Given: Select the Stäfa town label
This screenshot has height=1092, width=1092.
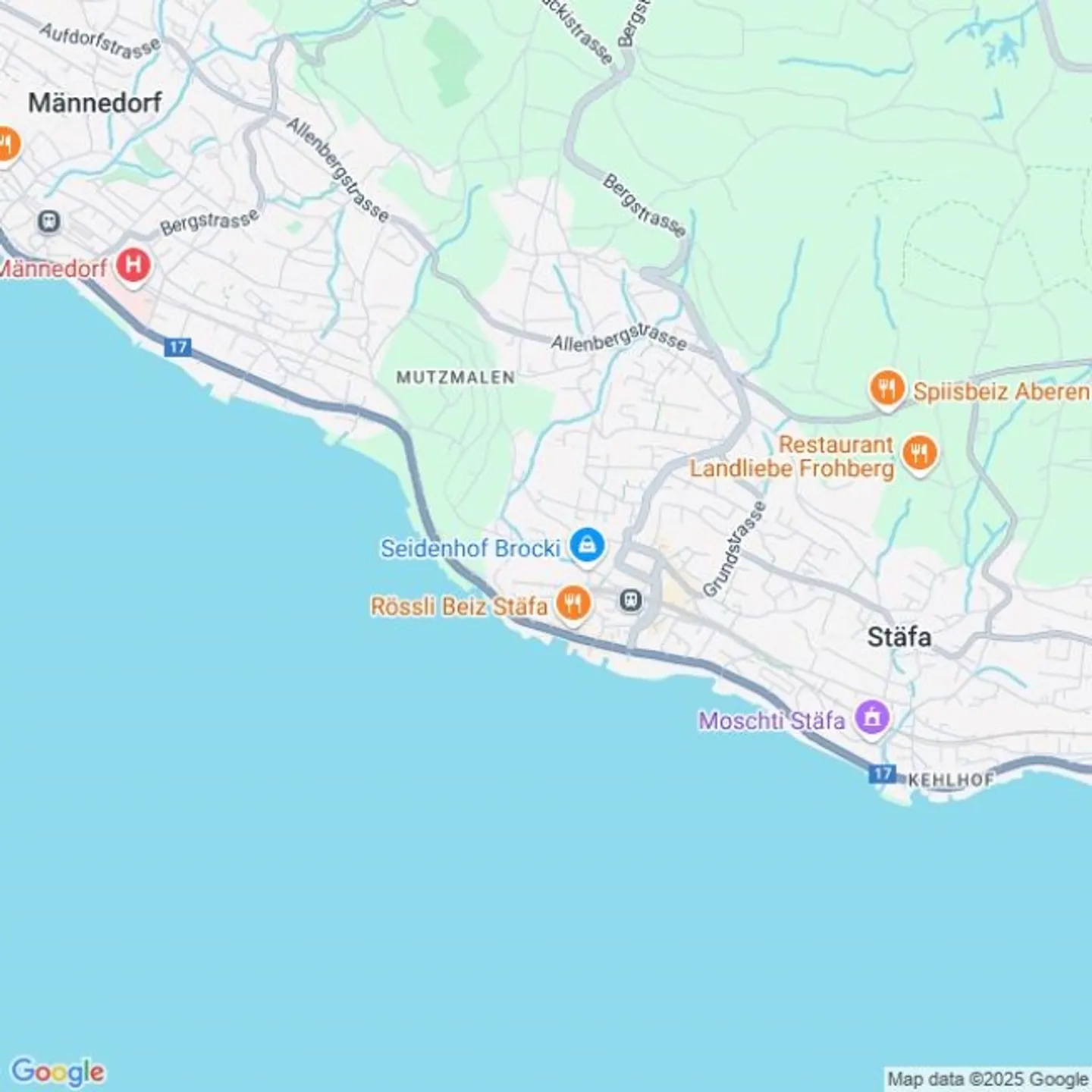Looking at the screenshot, I should click(899, 637).
